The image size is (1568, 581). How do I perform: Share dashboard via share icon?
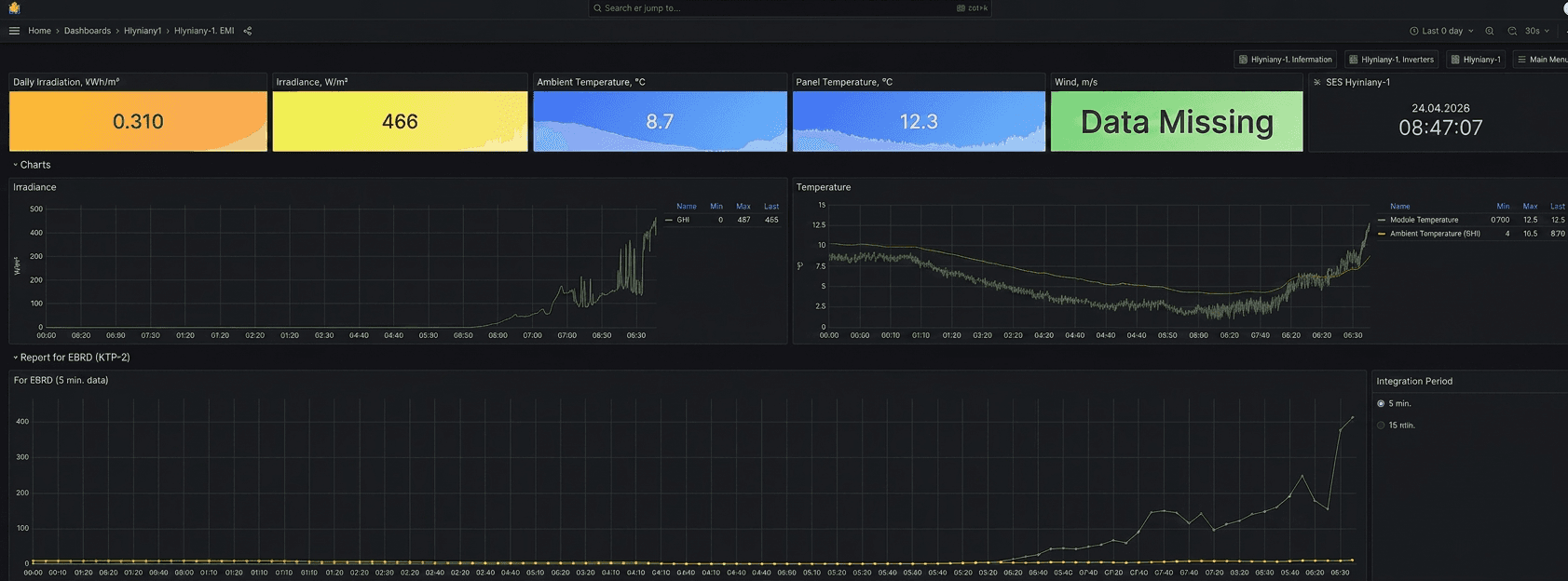pos(248,31)
